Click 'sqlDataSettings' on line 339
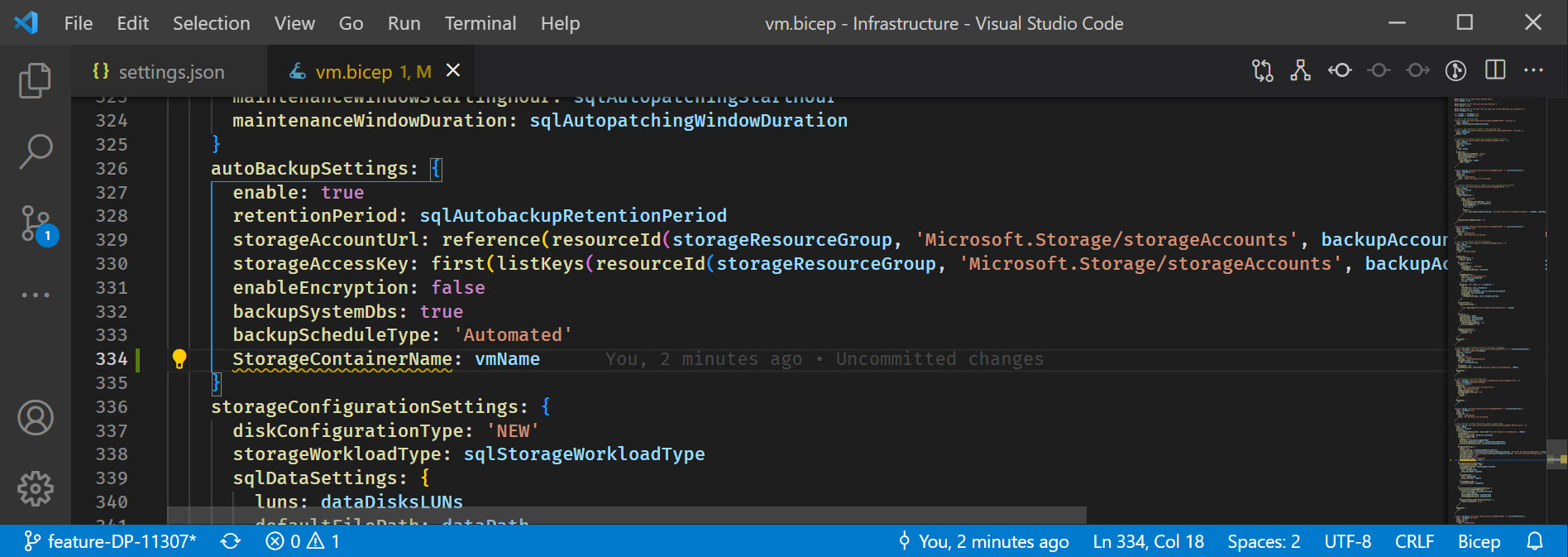 click(315, 478)
